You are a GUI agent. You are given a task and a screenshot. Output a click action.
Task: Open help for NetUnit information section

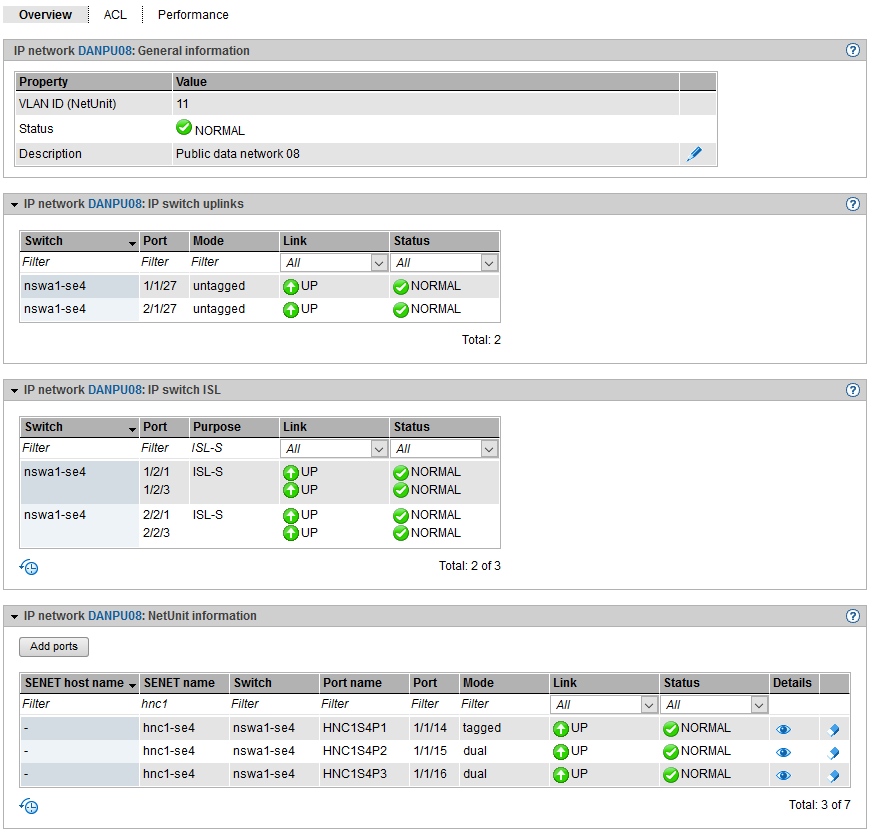(852, 616)
